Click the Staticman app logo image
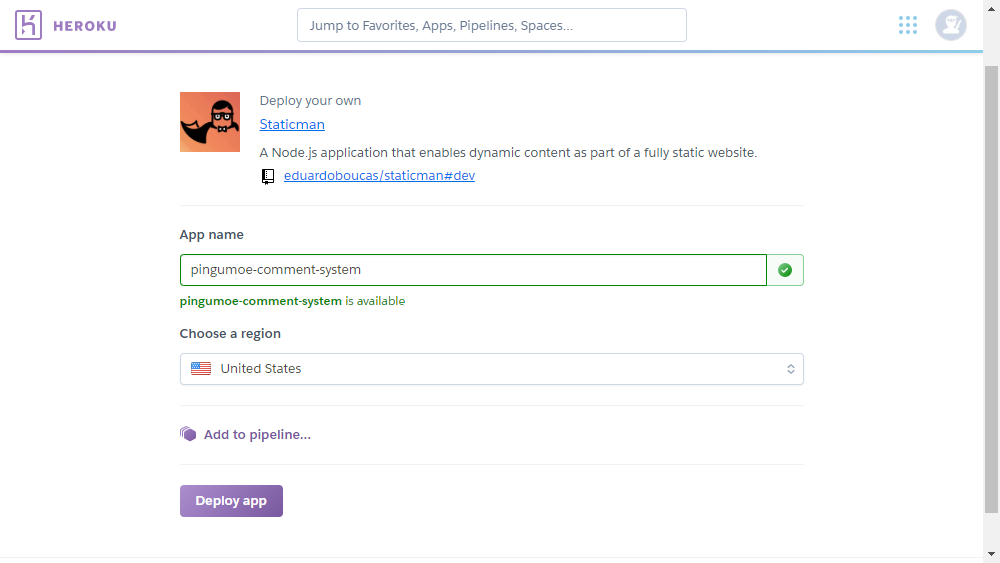 210,122
